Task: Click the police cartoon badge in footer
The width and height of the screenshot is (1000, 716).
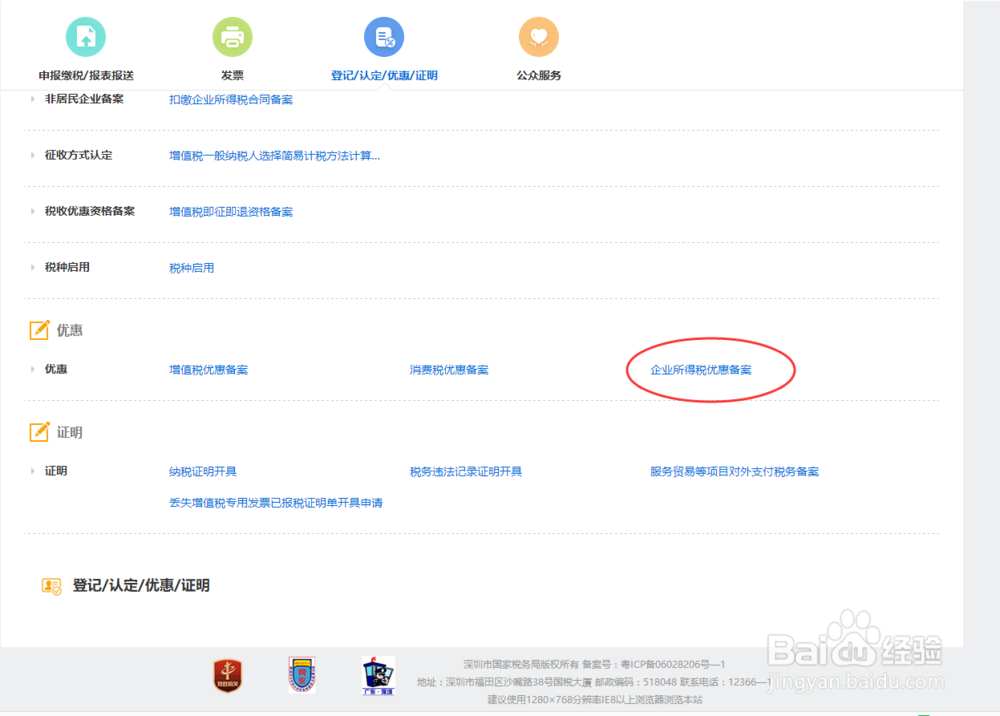Action: click(378, 675)
